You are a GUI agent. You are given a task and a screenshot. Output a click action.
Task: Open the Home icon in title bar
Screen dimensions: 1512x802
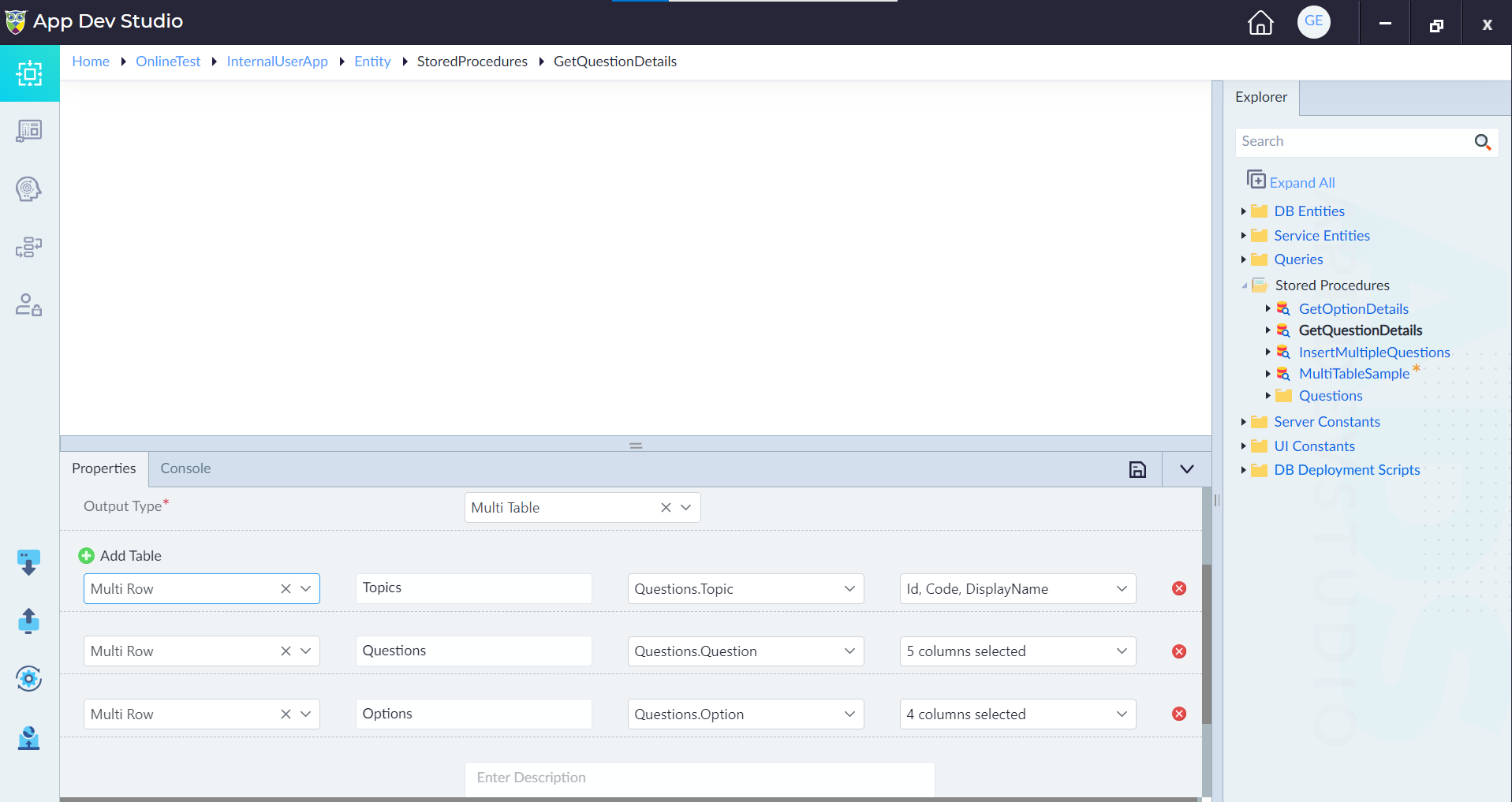1260,22
